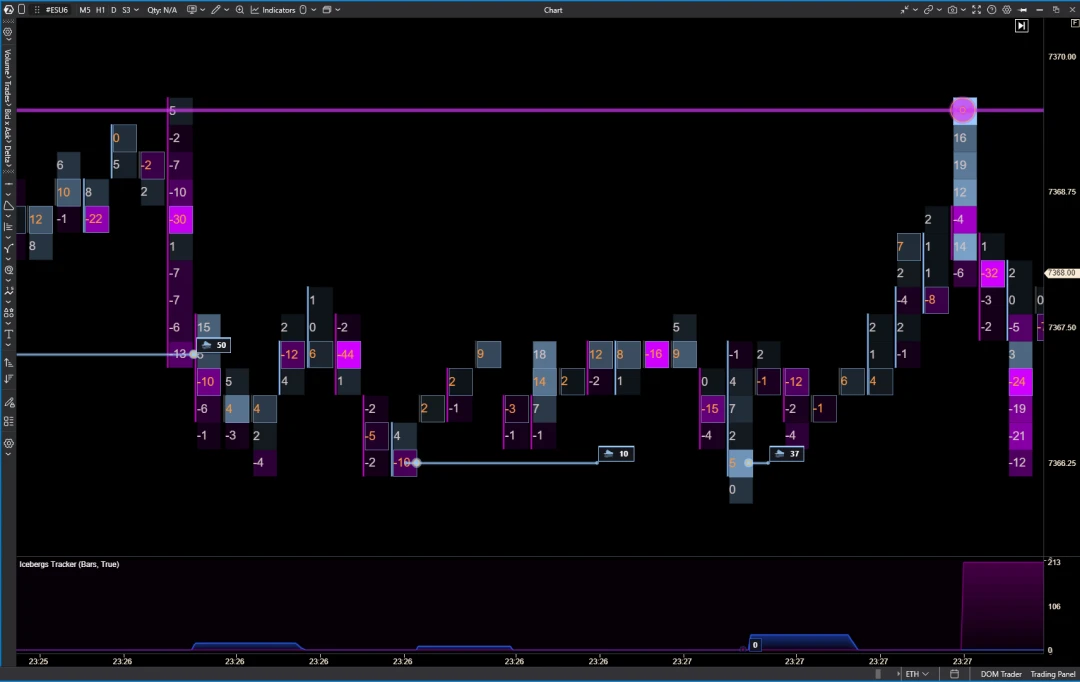Click the ascending sort bars icon in the sidebar
The height and width of the screenshot is (682, 1080).
tap(8, 362)
